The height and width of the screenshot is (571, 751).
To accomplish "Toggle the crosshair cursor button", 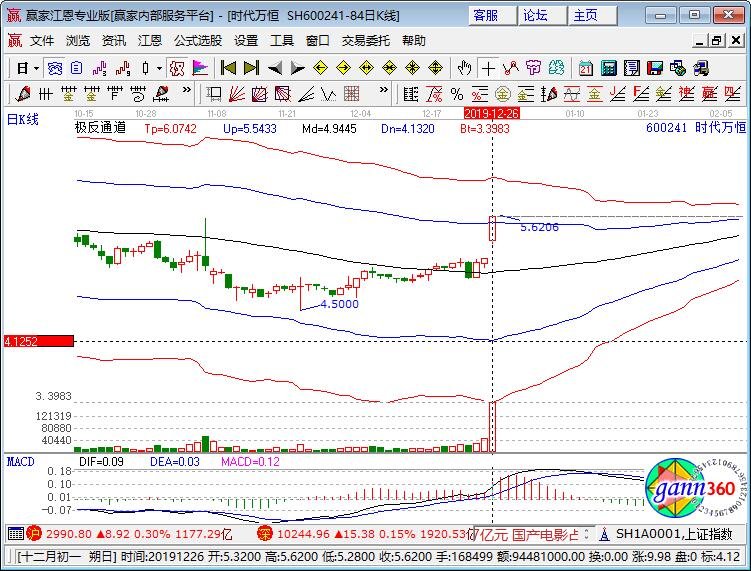I will coord(488,68).
